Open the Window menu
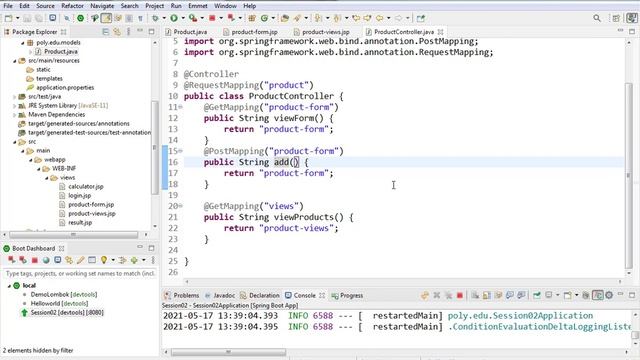640x360 pixels. tap(225, 6)
